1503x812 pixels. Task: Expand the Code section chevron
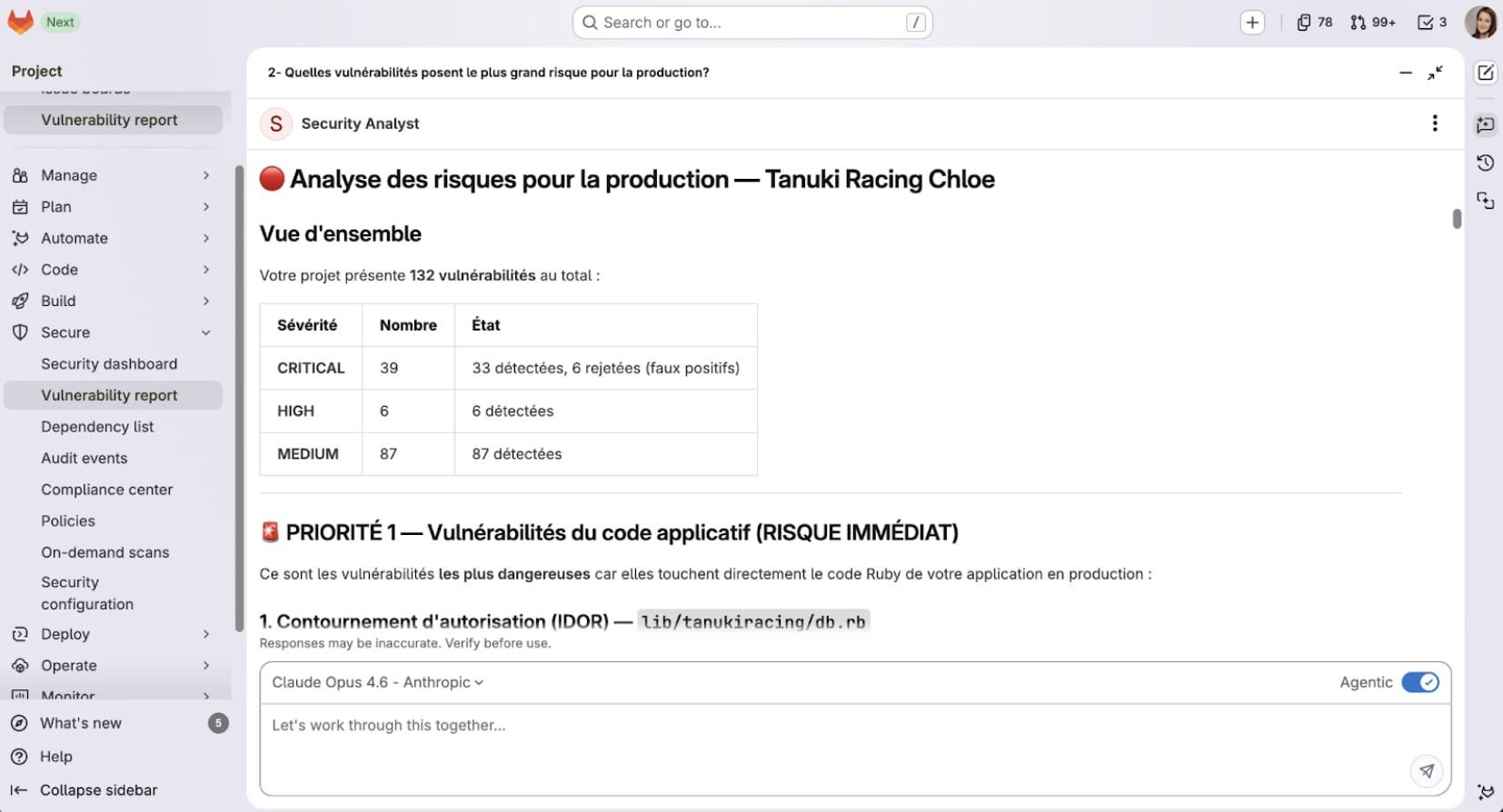tap(206, 270)
